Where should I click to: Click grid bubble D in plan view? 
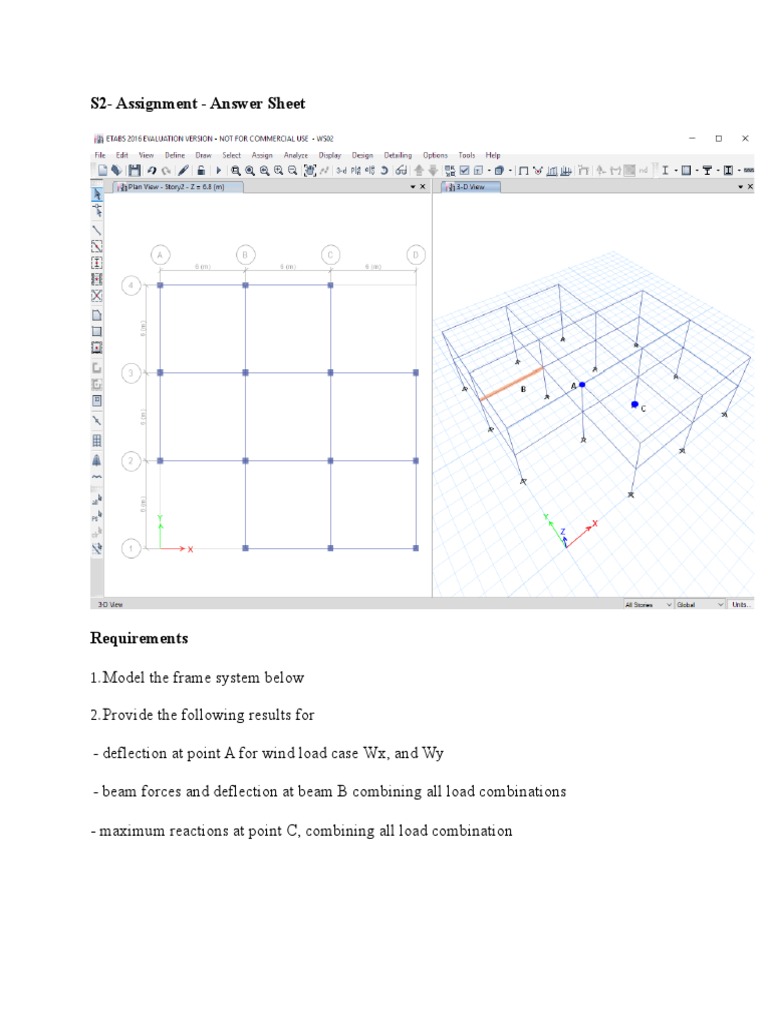[x=415, y=255]
